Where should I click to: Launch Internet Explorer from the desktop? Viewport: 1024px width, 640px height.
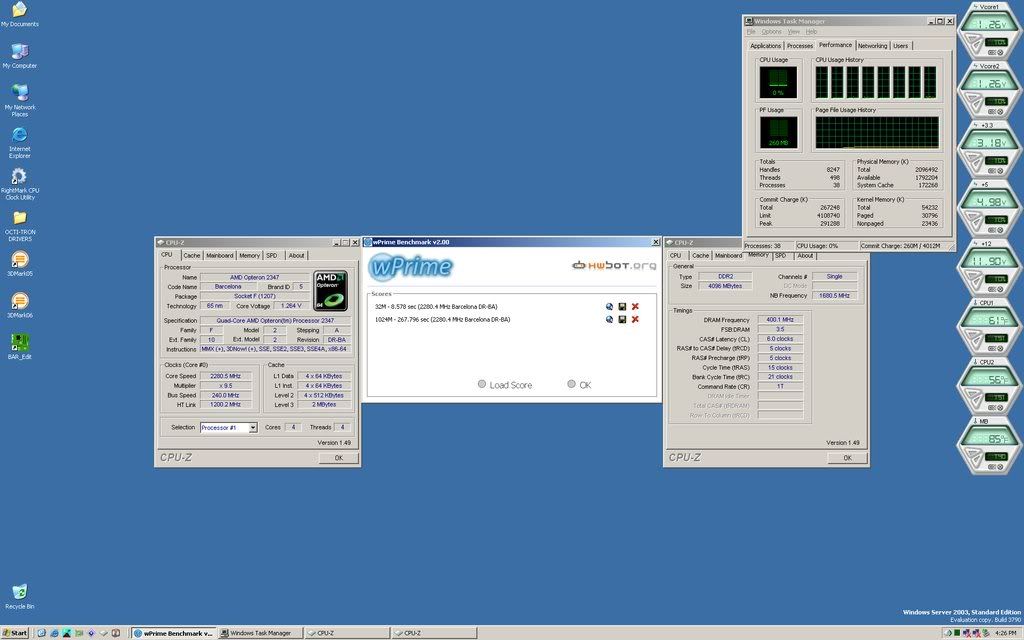pyautogui.click(x=20, y=142)
